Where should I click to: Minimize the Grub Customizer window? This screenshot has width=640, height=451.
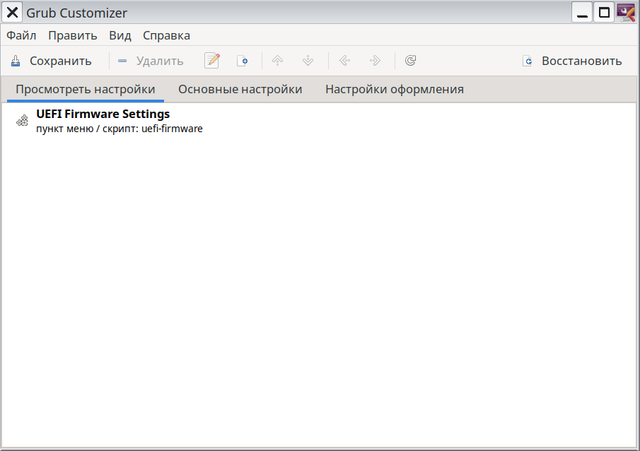click(582, 13)
